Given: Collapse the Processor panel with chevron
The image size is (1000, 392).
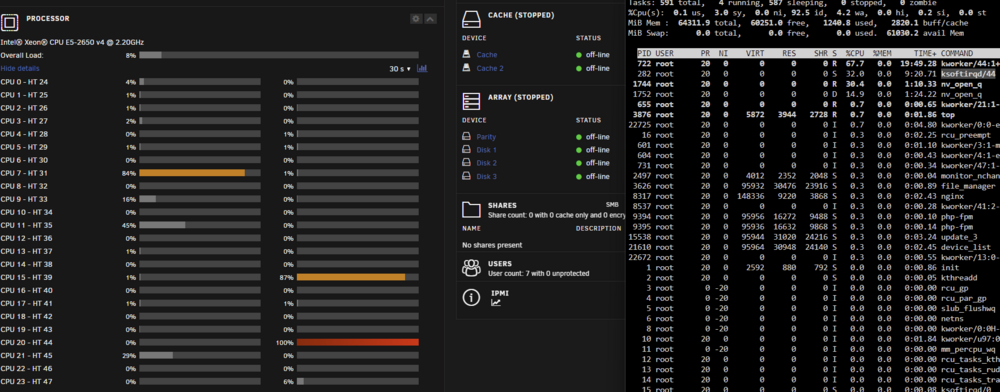Looking at the screenshot, I should point(430,19).
